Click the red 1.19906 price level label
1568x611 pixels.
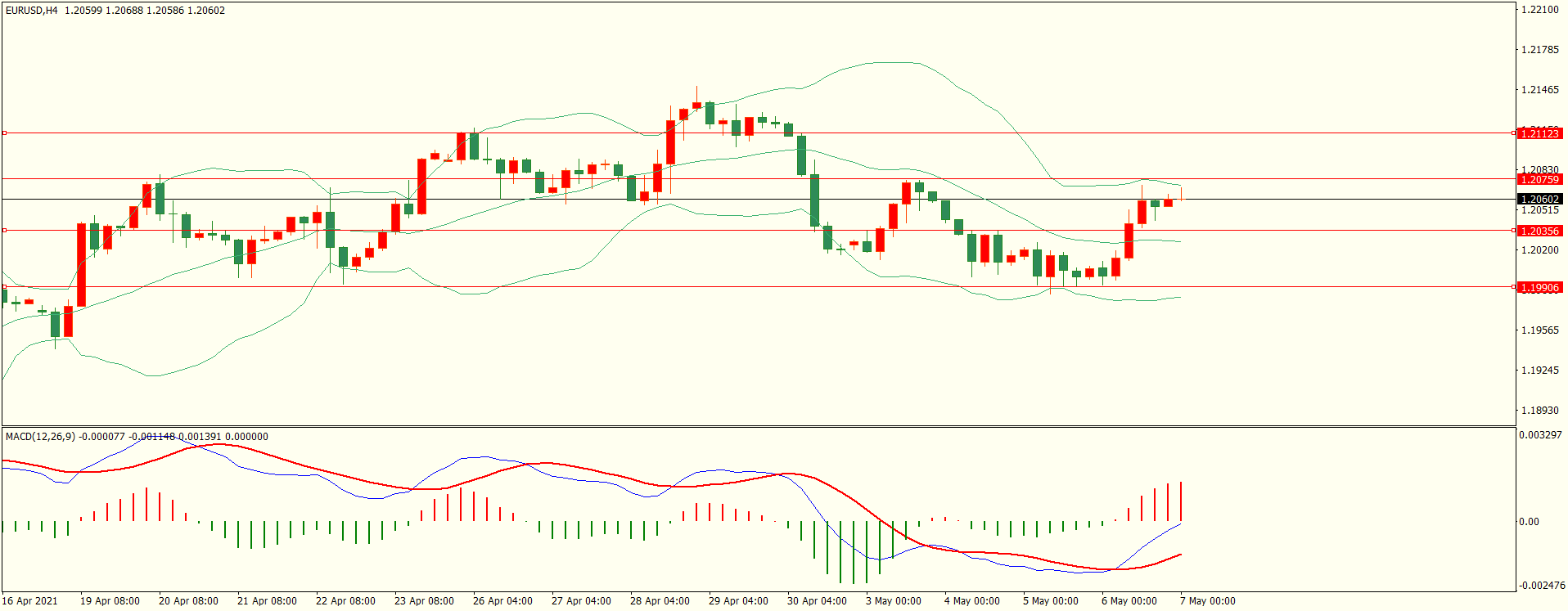pos(1539,287)
